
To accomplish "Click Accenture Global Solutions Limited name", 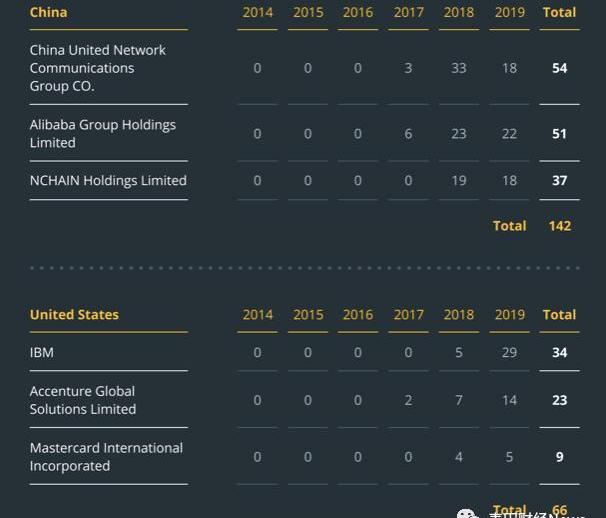I will [83, 400].
